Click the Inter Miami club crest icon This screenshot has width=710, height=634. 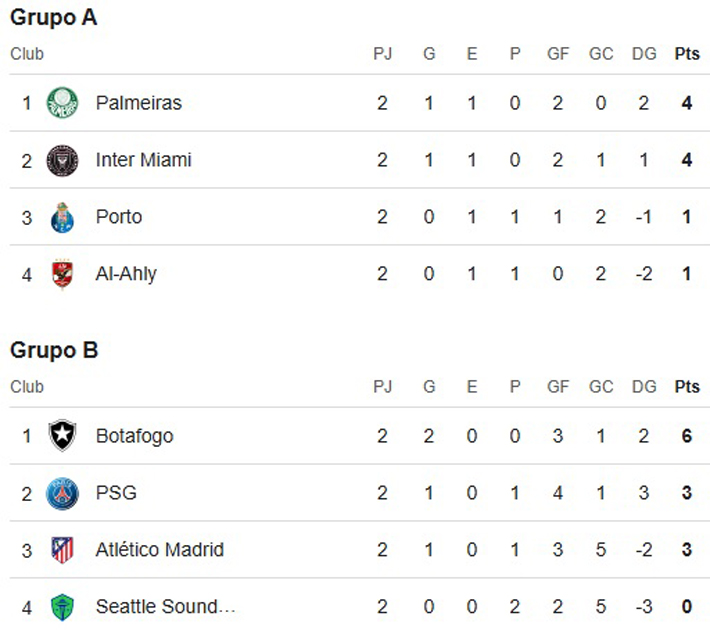click(x=62, y=160)
